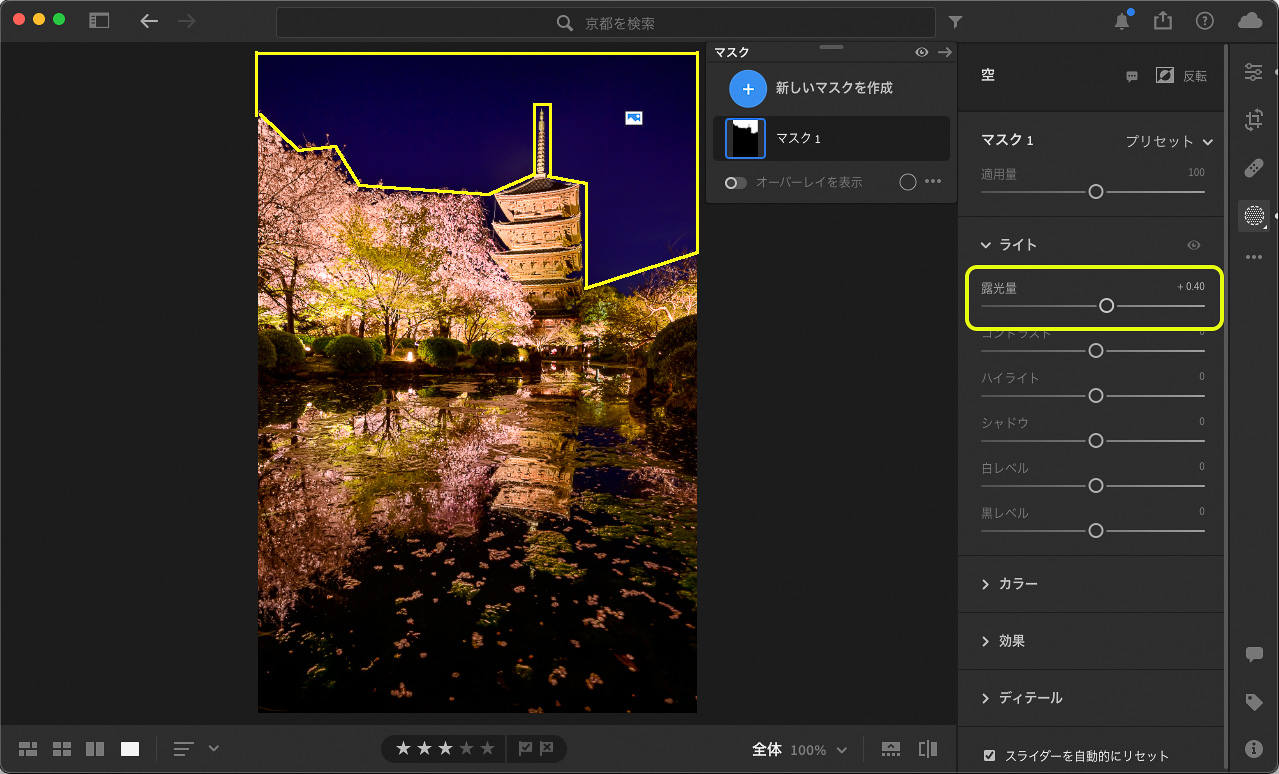Open the keywords tag icon
This screenshot has height=774, width=1279.
1253,702
